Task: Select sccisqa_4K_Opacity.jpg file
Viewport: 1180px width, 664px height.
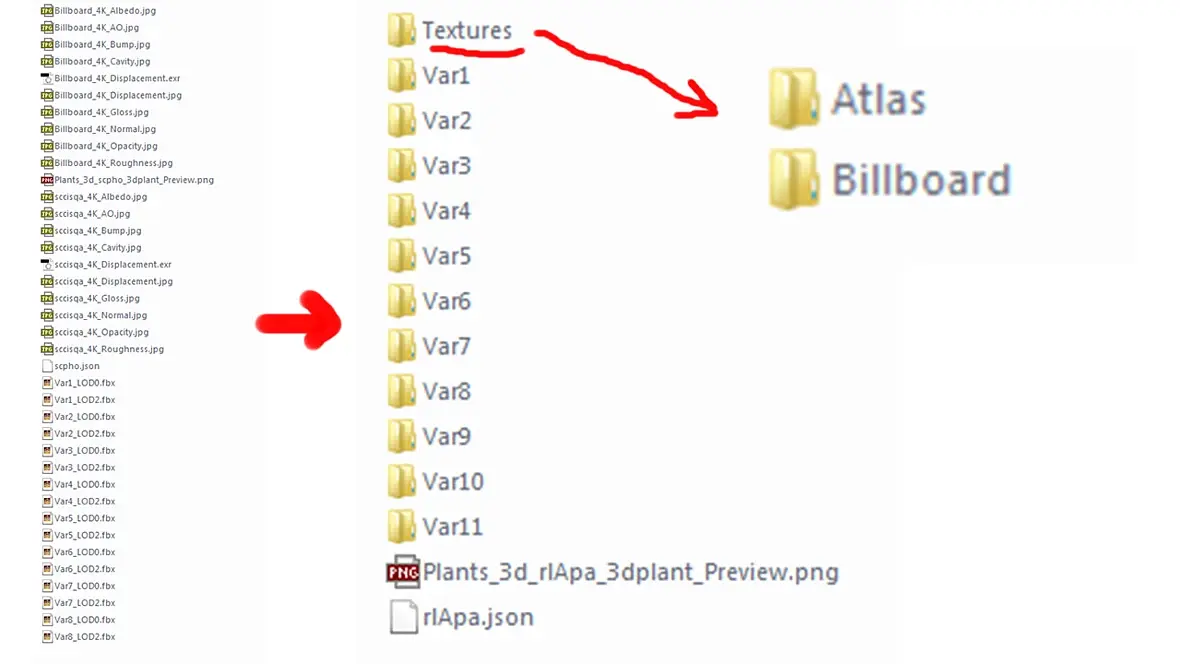Action: pos(94,332)
